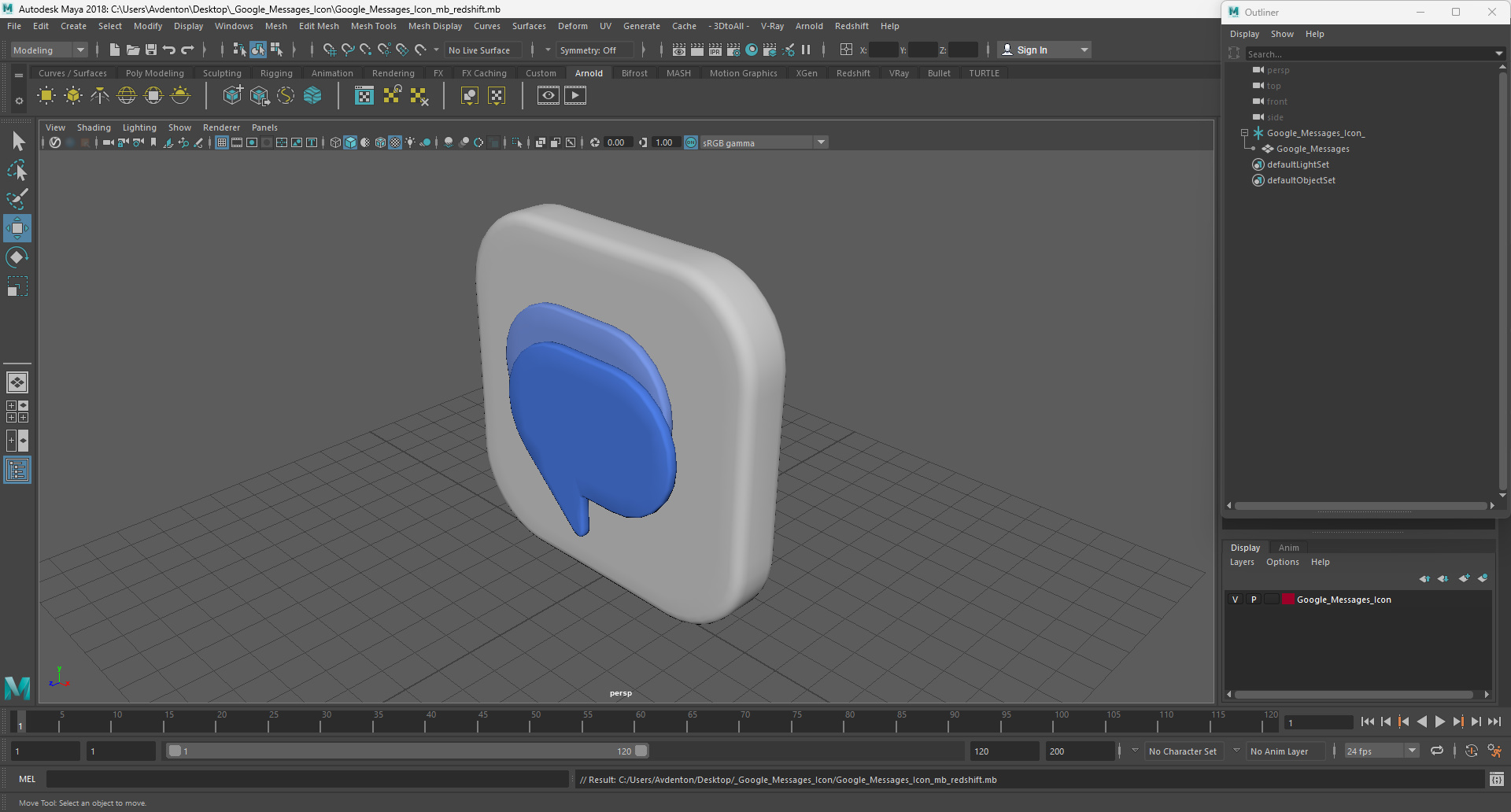Open the No Character Set menu arrow
This screenshot has width=1511, height=812.
click(1135, 751)
